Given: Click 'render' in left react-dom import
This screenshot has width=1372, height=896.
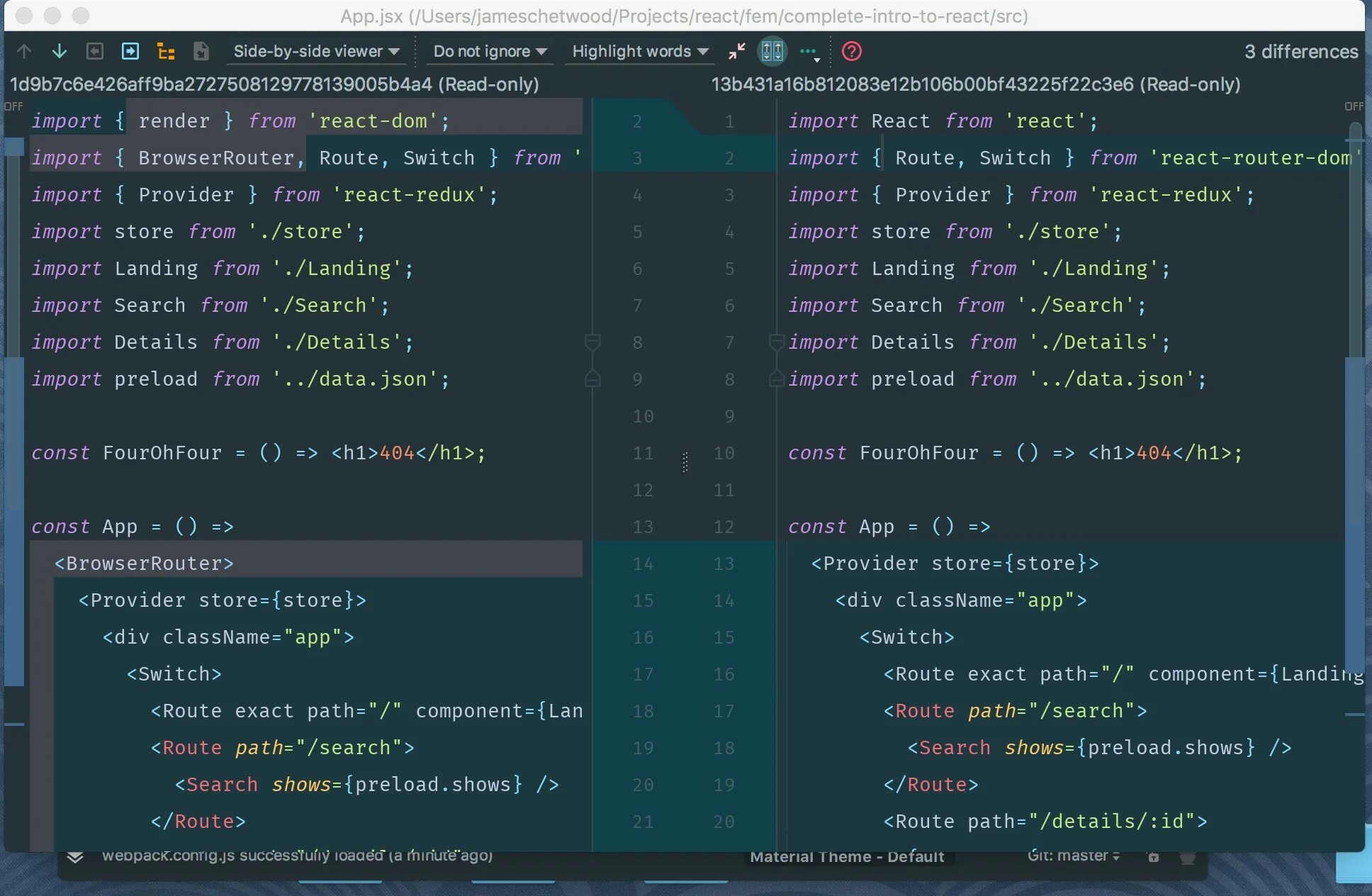Looking at the screenshot, I should [x=174, y=121].
